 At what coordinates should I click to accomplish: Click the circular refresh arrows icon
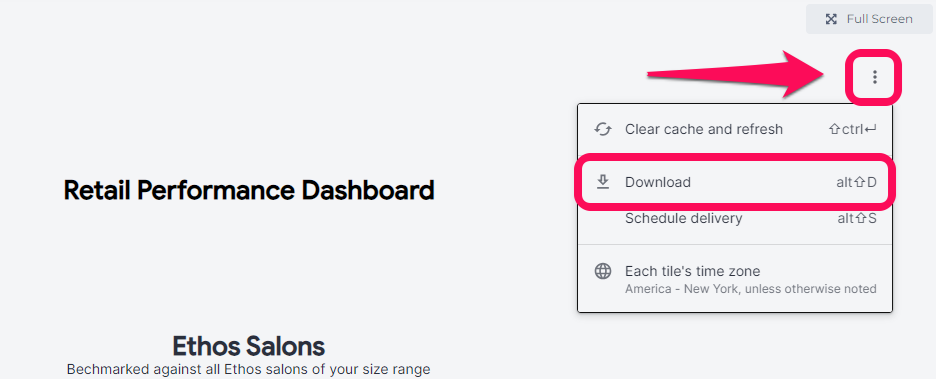point(603,129)
